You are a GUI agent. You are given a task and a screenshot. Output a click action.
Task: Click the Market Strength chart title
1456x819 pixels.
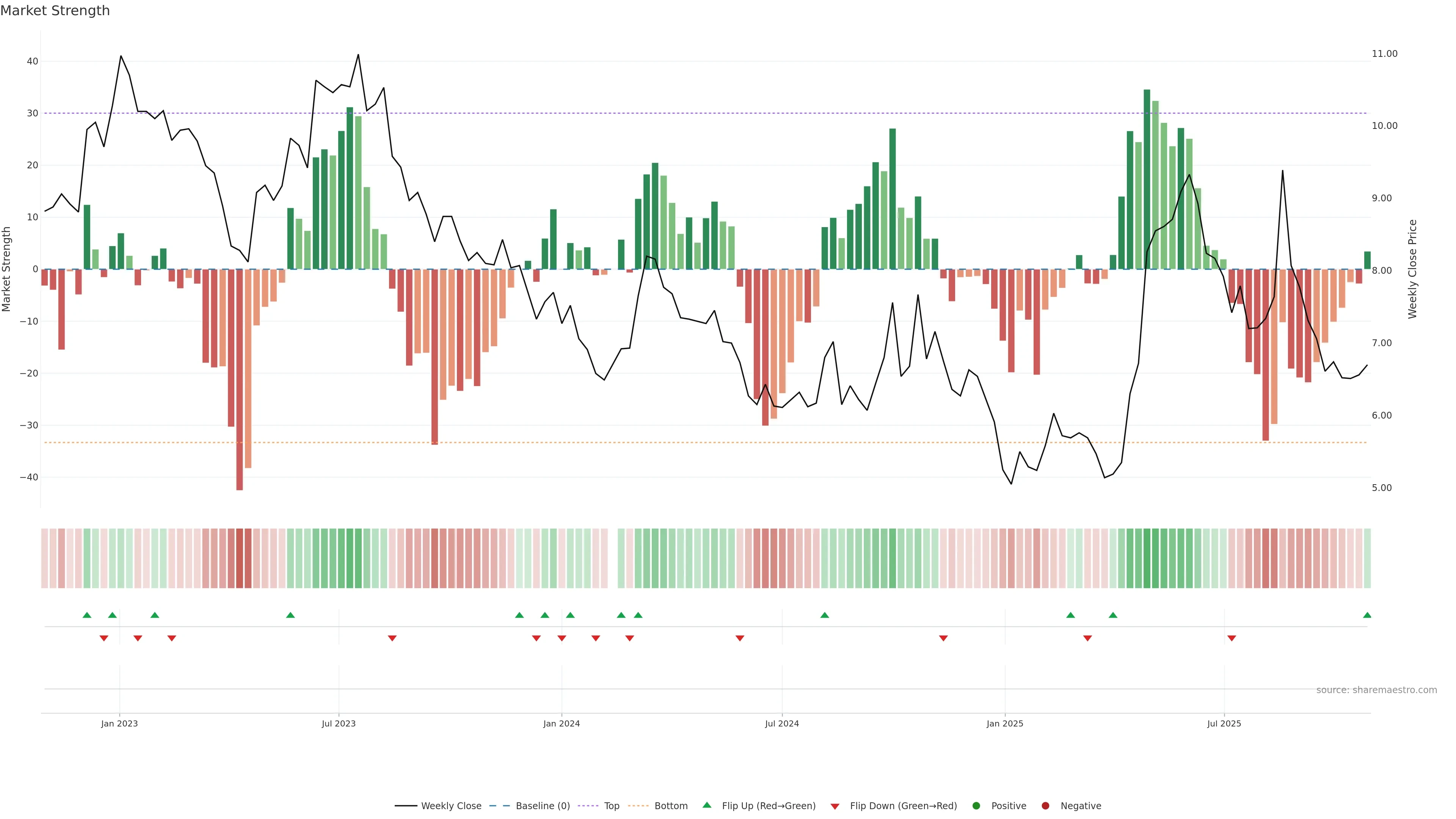(55, 11)
